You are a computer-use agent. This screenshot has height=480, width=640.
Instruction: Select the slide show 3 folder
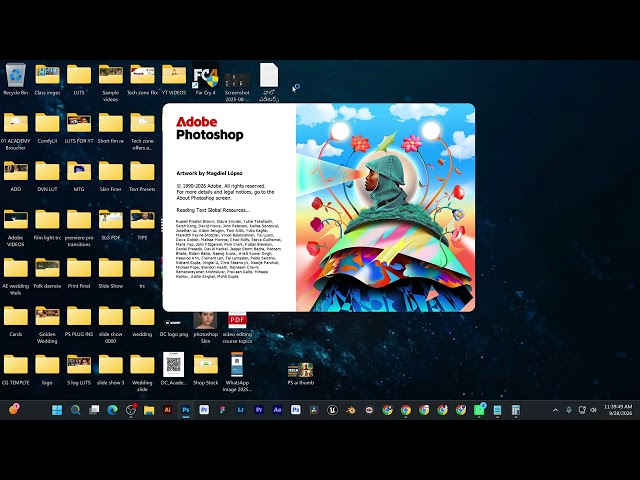click(111, 370)
